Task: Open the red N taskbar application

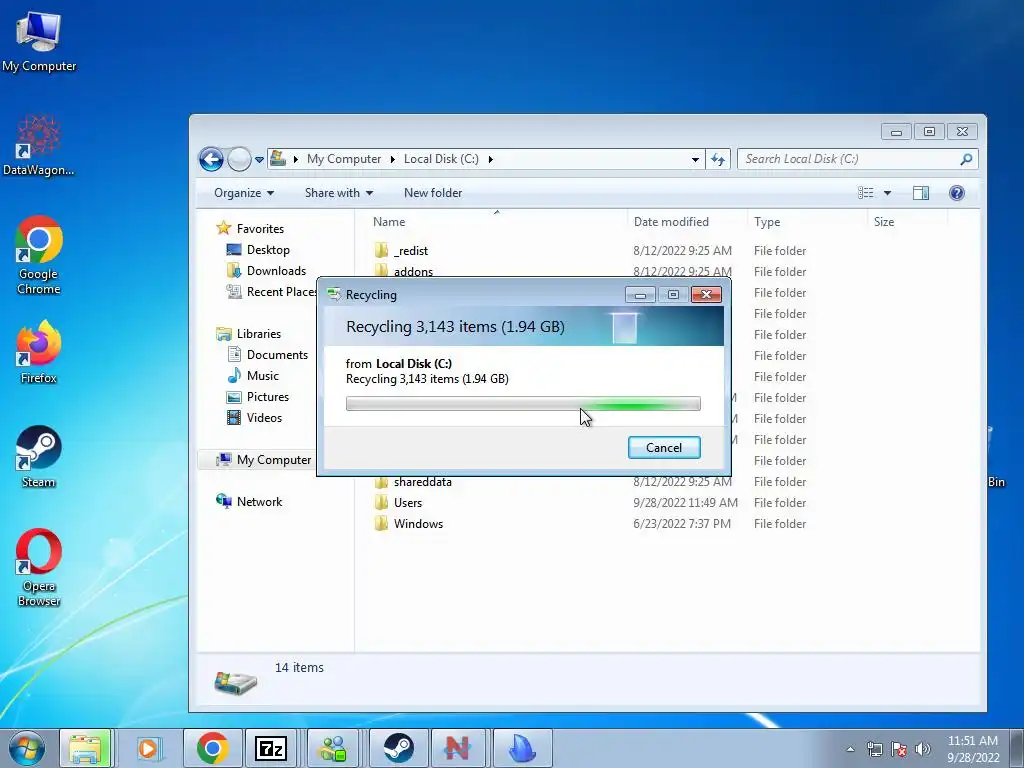Action: click(457, 748)
